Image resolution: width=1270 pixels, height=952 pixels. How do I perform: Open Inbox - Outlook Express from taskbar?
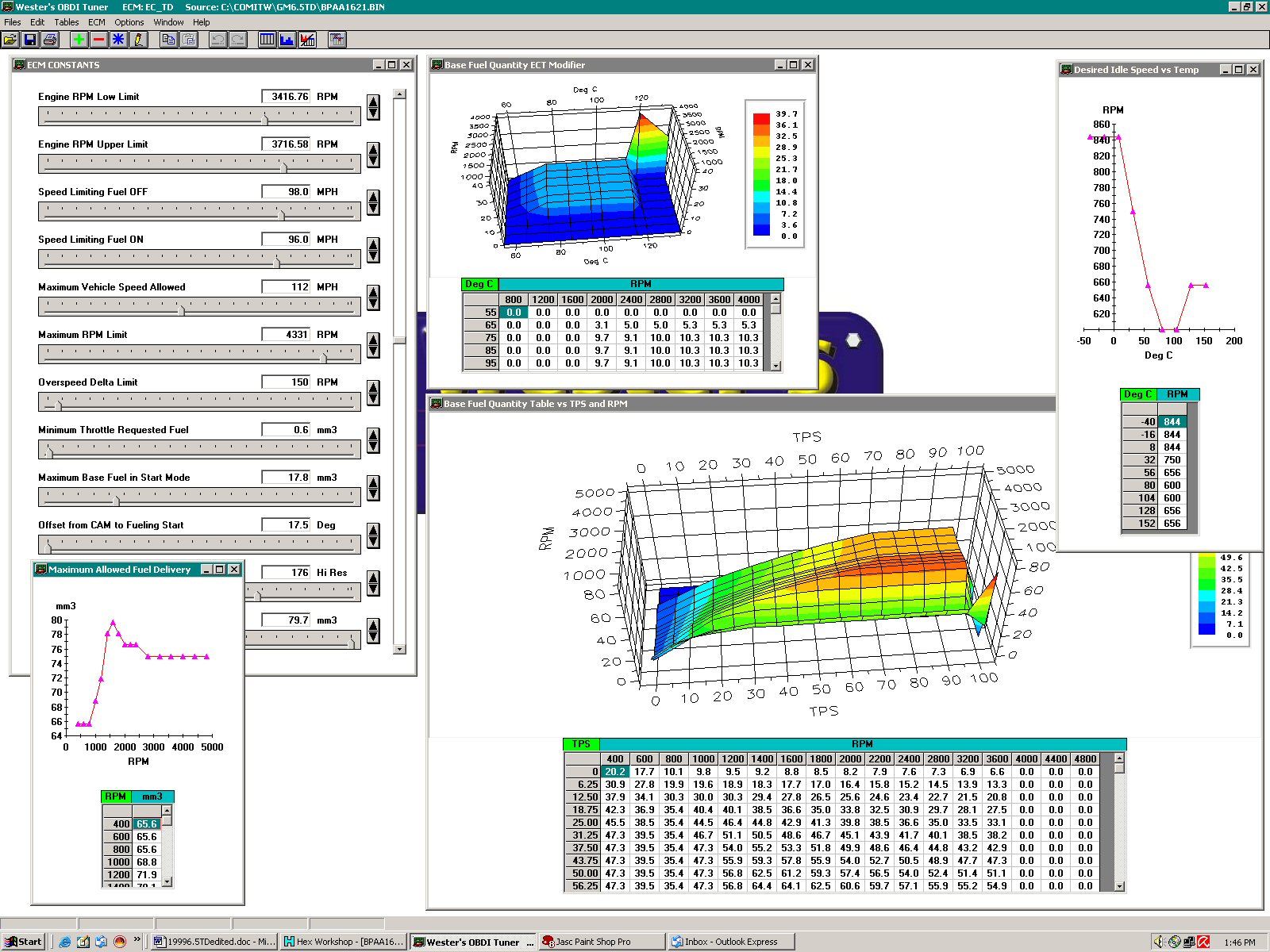731,942
